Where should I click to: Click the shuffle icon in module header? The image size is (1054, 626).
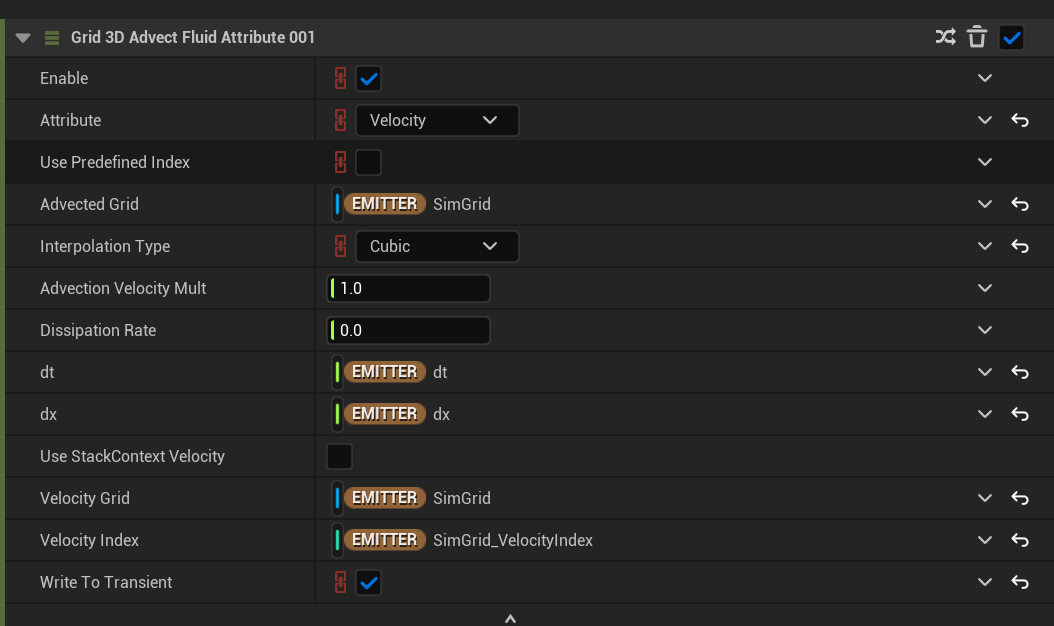(945, 38)
